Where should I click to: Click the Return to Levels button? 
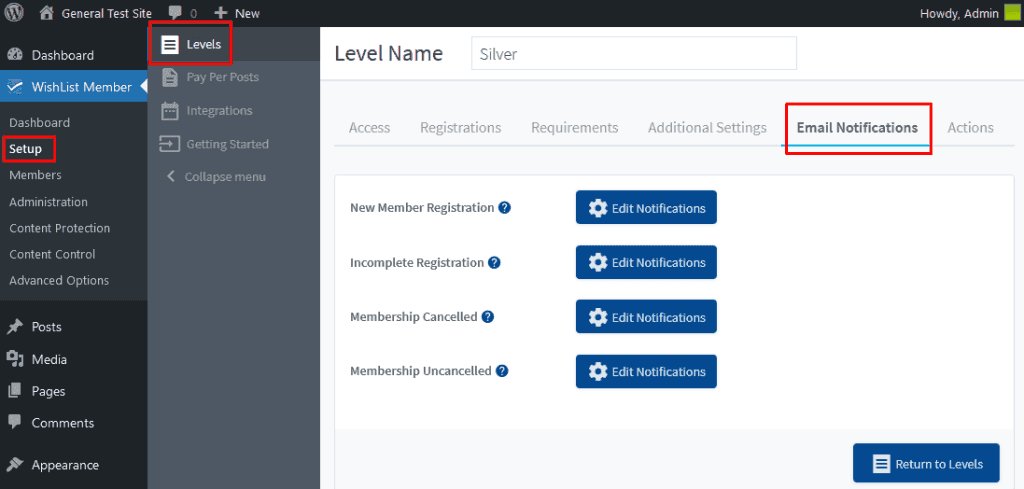pyautogui.click(x=926, y=464)
